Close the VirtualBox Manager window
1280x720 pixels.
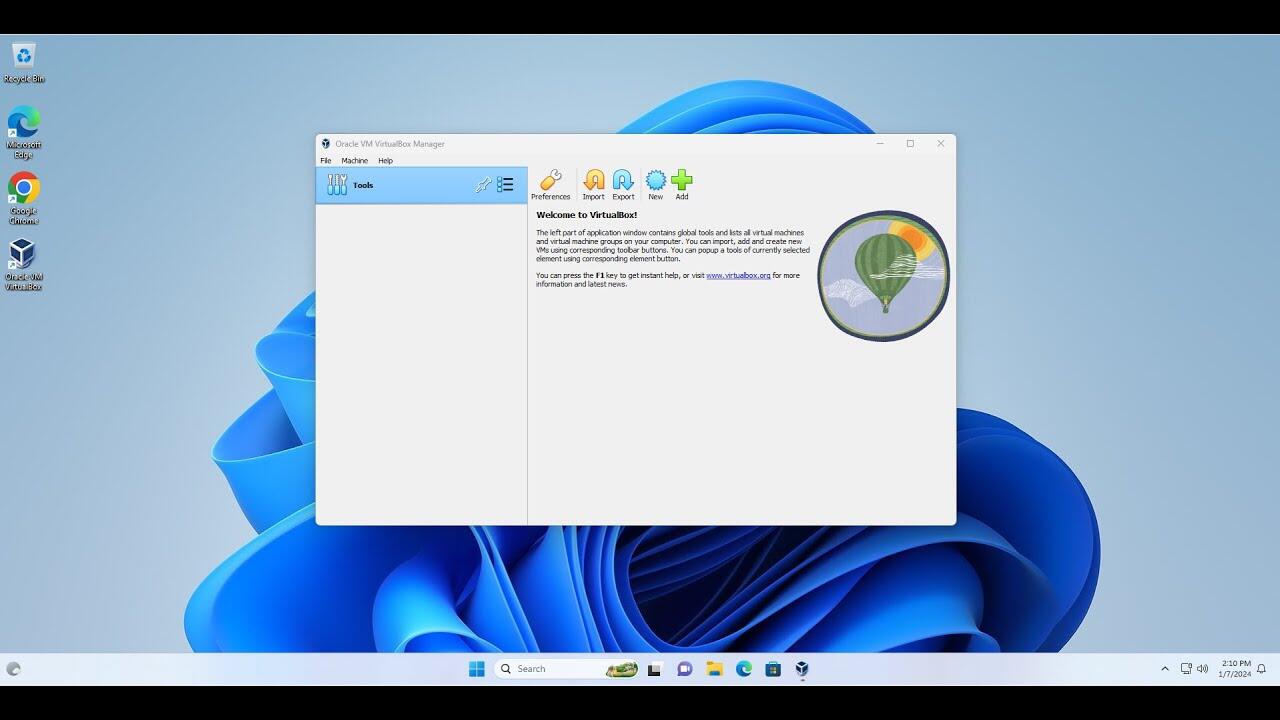click(940, 143)
